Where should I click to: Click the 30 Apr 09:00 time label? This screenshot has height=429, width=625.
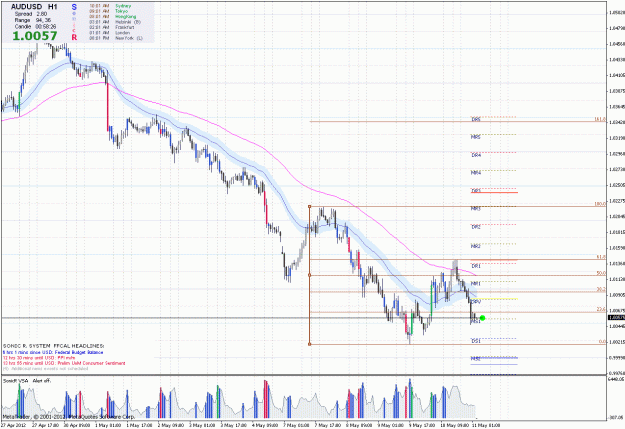tap(78, 426)
